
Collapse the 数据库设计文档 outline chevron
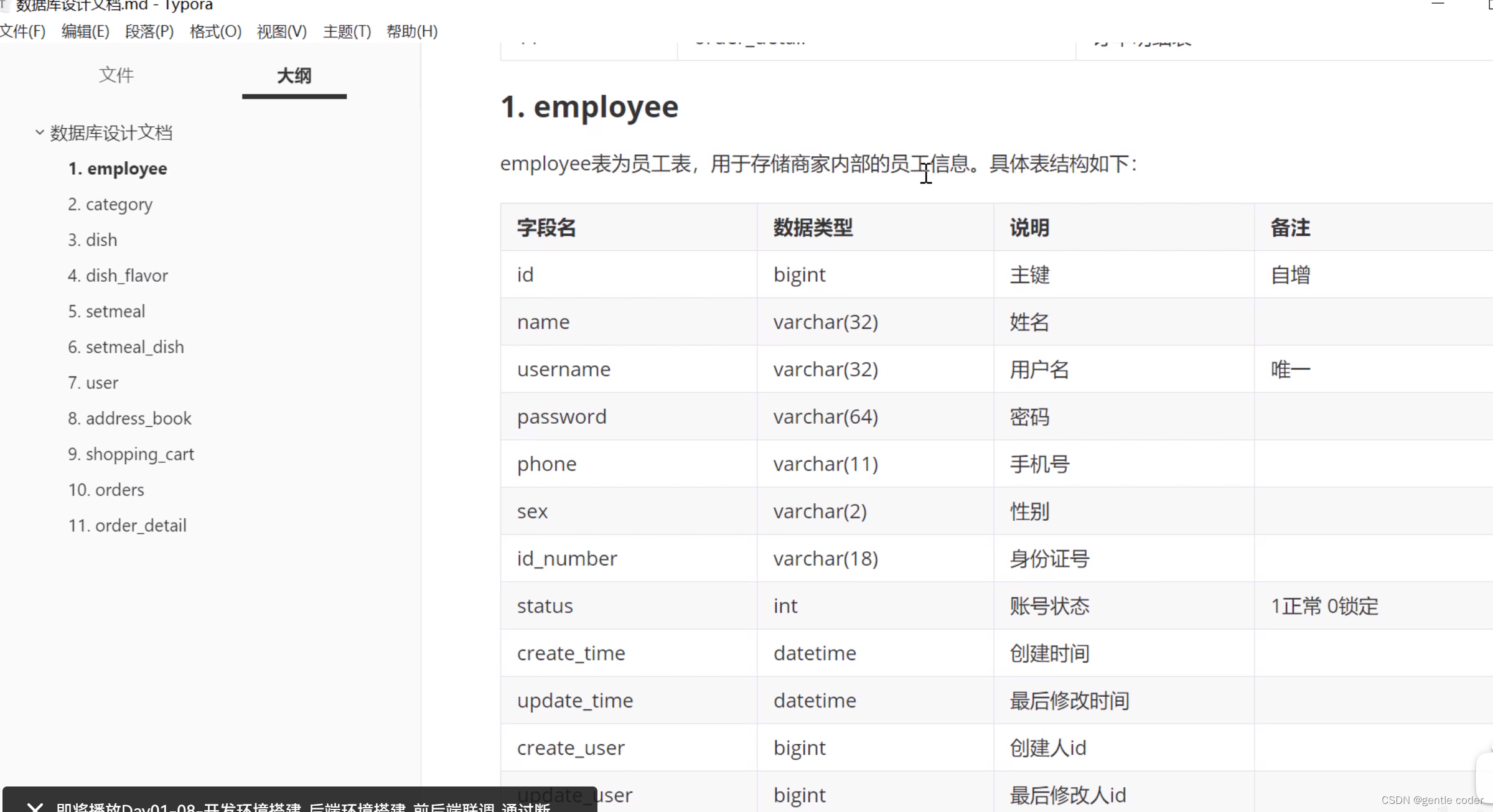click(39, 133)
